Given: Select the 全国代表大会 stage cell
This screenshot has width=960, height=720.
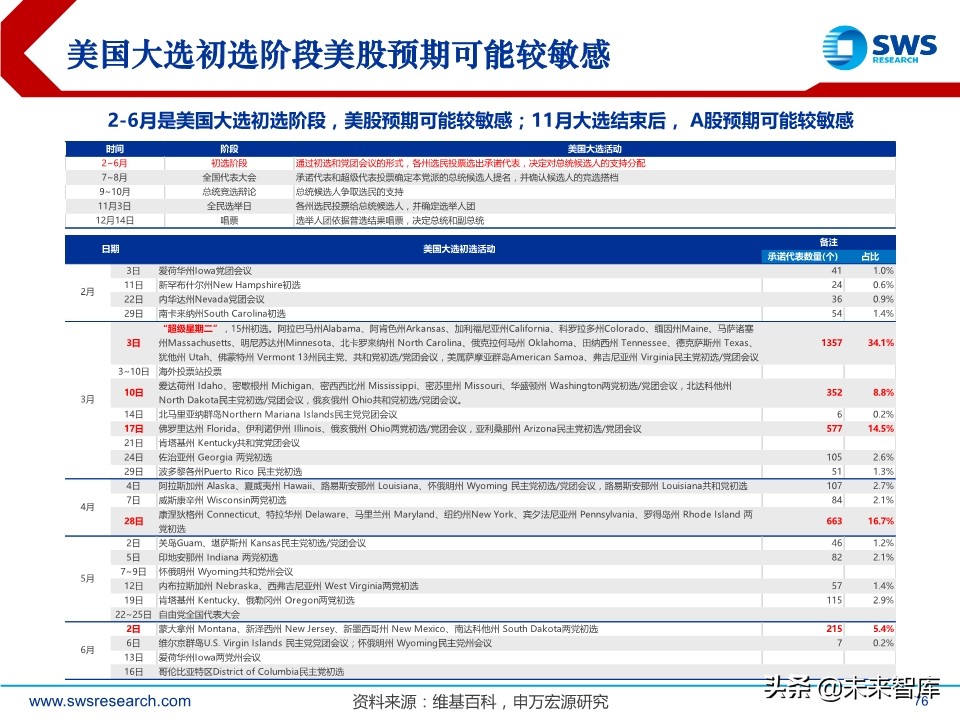Looking at the screenshot, I should pos(229,178).
